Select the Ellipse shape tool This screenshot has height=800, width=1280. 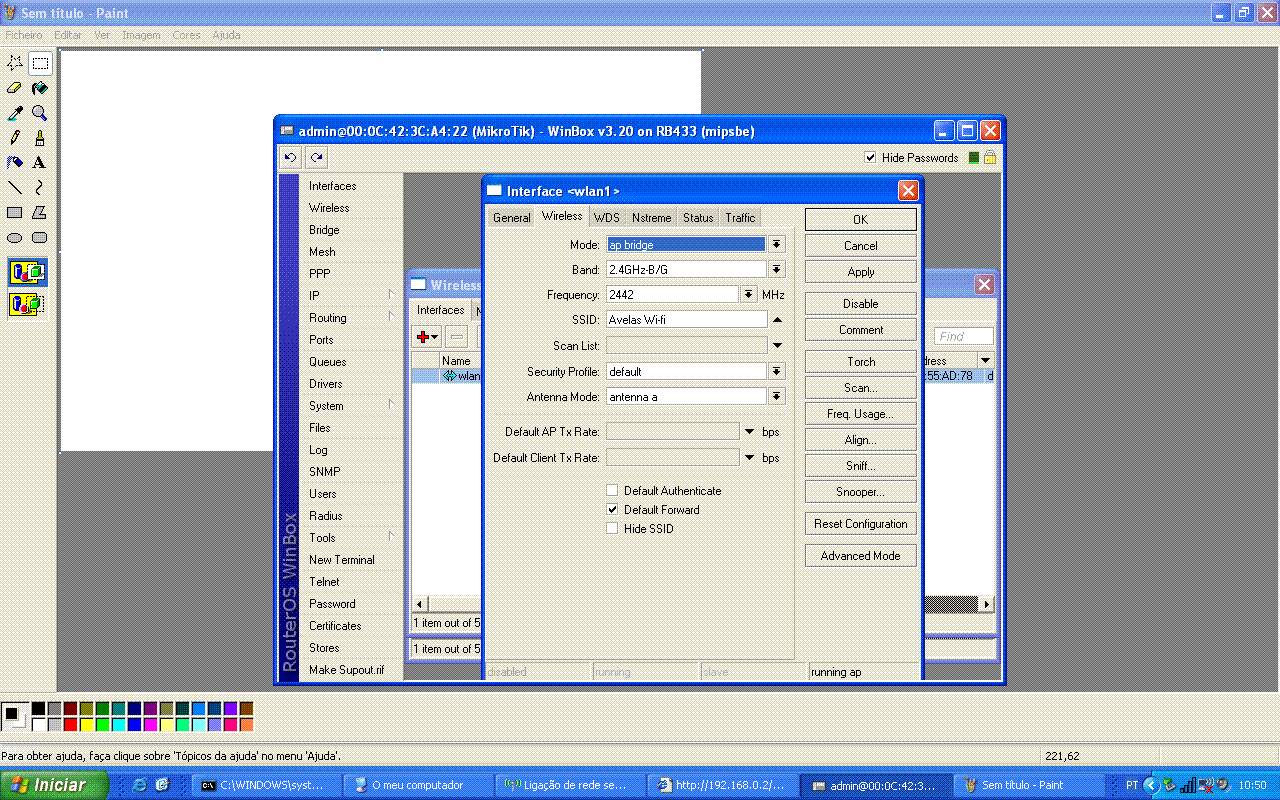coord(15,237)
